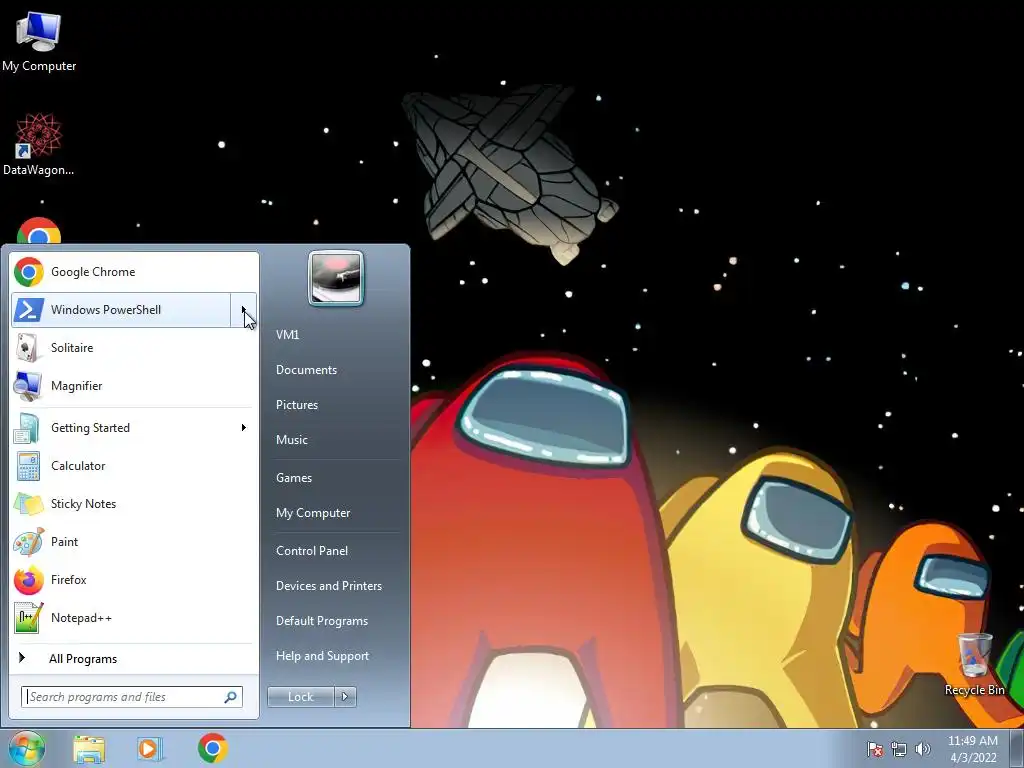Launch Magnifier tool
Image resolution: width=1024 pixels, height=768 pixels.
pos(134,385)
